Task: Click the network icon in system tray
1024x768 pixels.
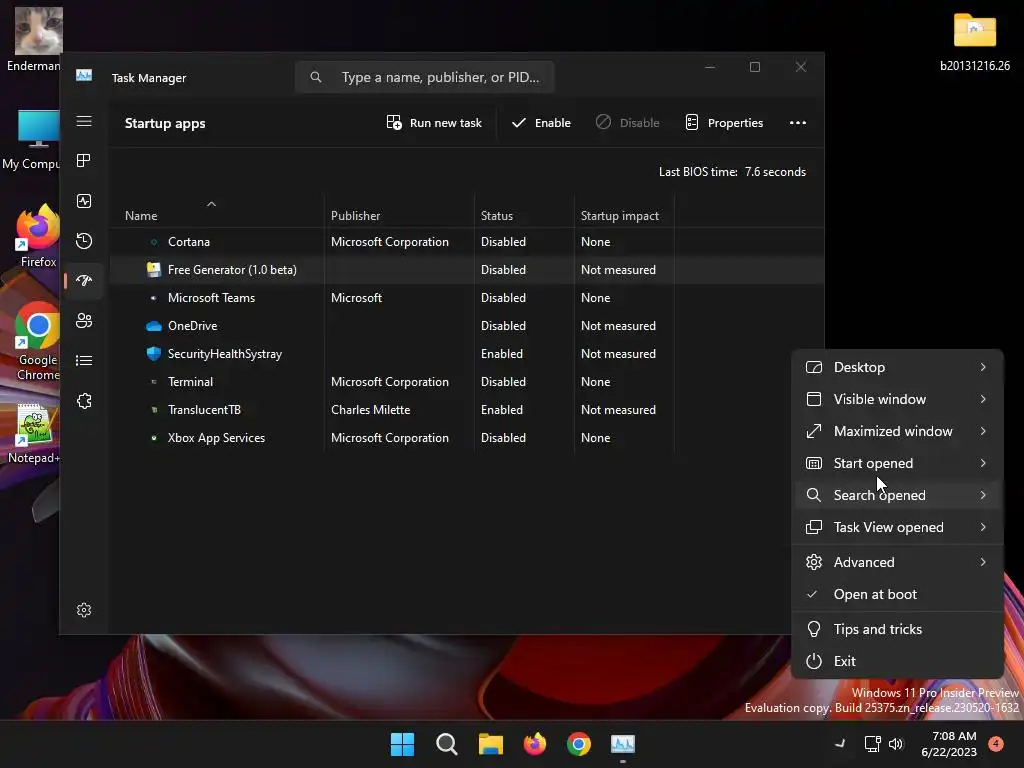Action: tap(872, 744)
